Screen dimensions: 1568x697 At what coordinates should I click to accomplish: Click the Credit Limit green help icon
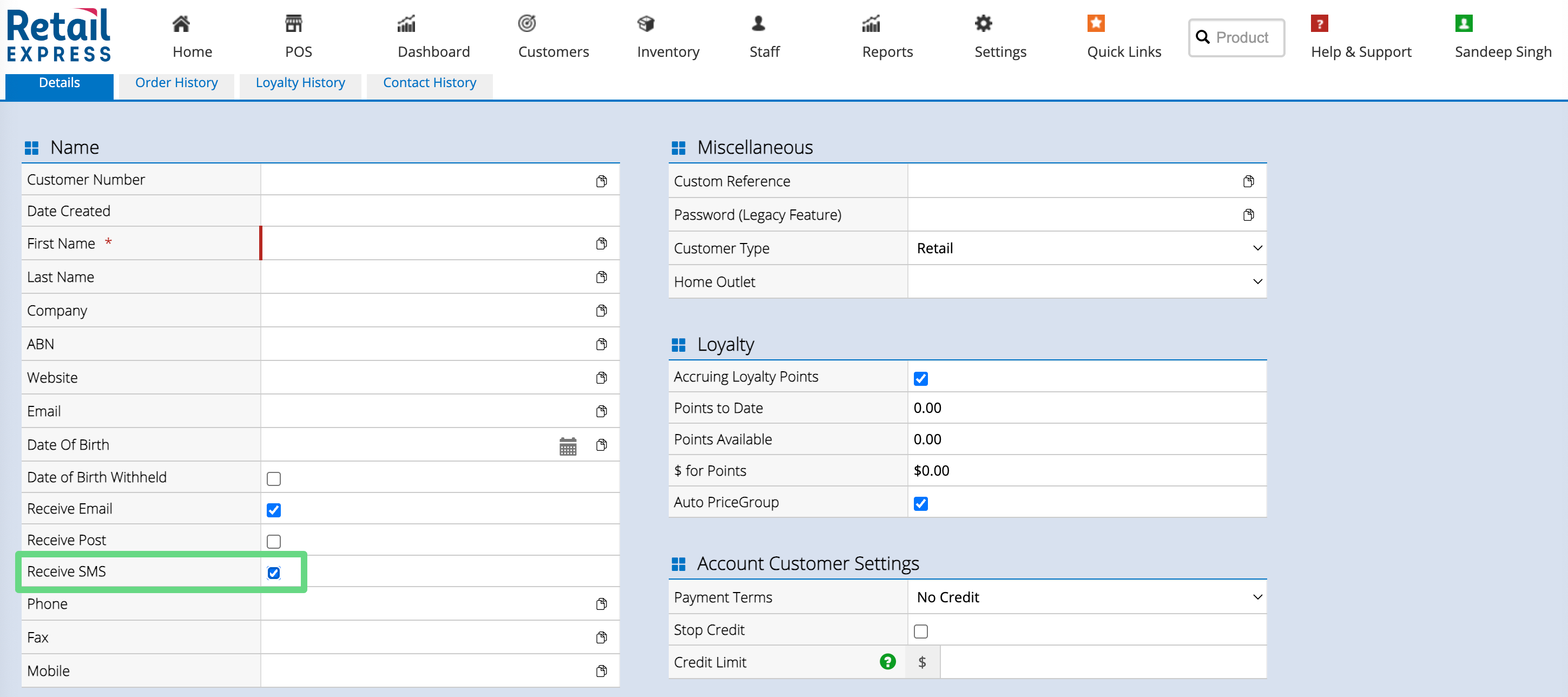[887, 662]
